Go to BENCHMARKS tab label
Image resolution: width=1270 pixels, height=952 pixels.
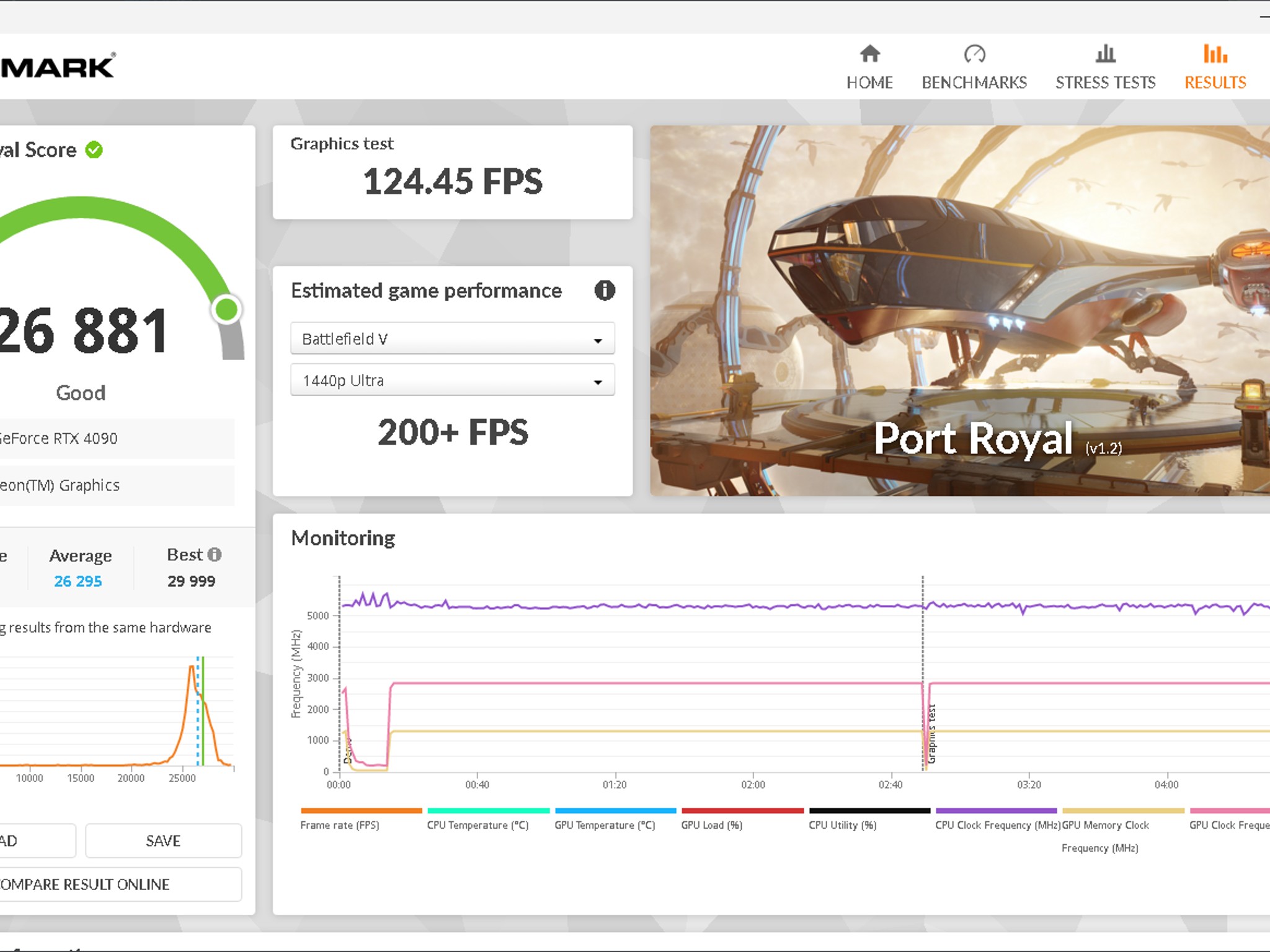pos(974,82)
